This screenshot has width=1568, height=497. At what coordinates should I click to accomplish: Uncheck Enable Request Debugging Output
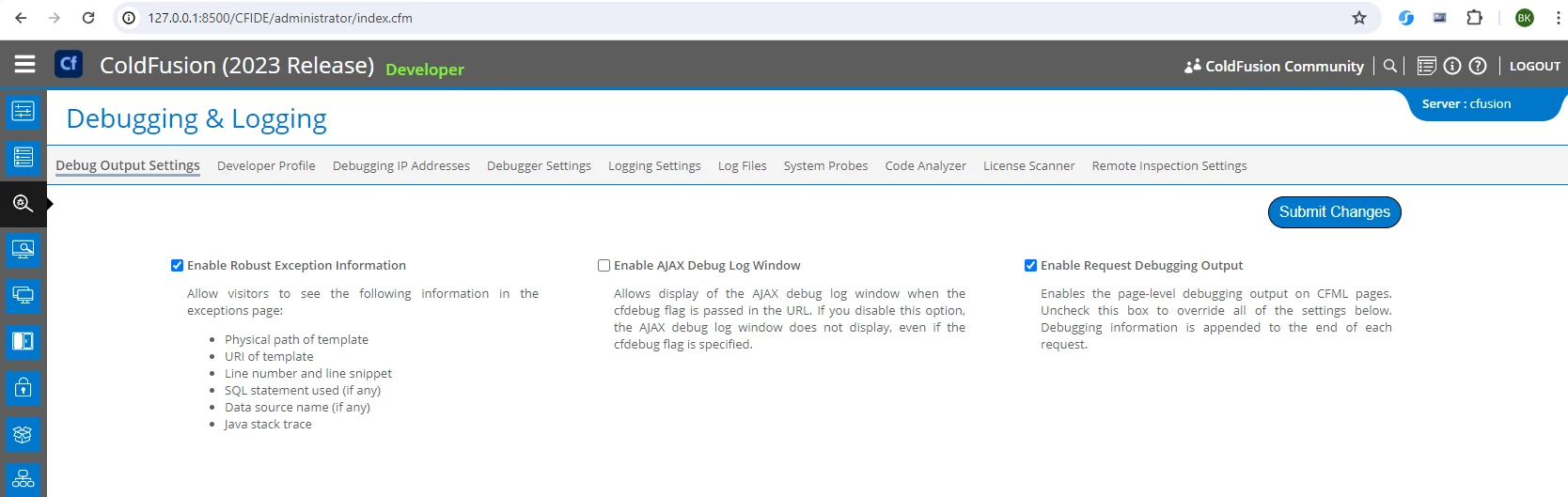pyautogui.click(x=1030, y=266)
